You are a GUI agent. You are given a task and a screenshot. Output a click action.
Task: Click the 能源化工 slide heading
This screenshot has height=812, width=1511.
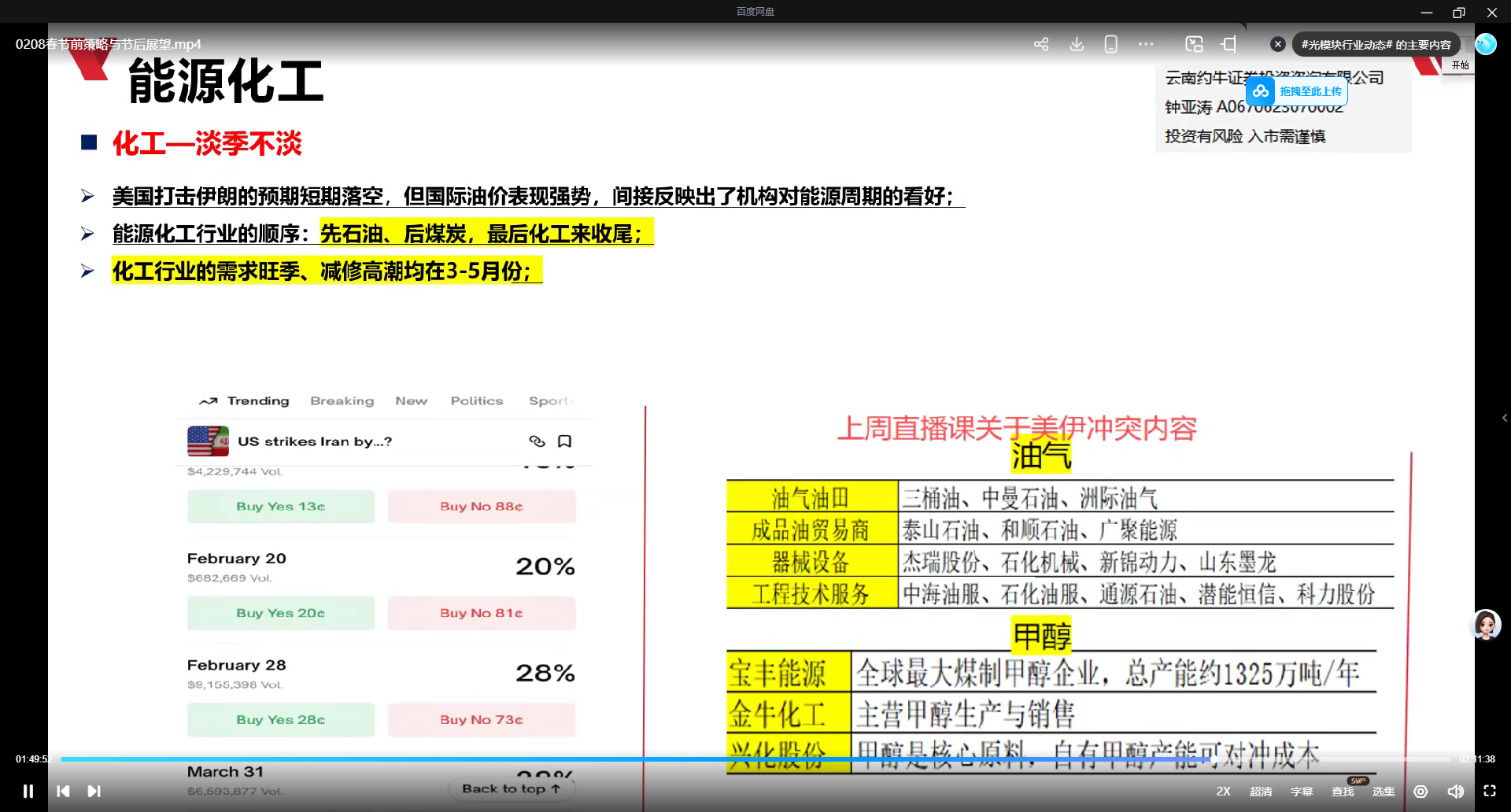(x=226, y=81)
